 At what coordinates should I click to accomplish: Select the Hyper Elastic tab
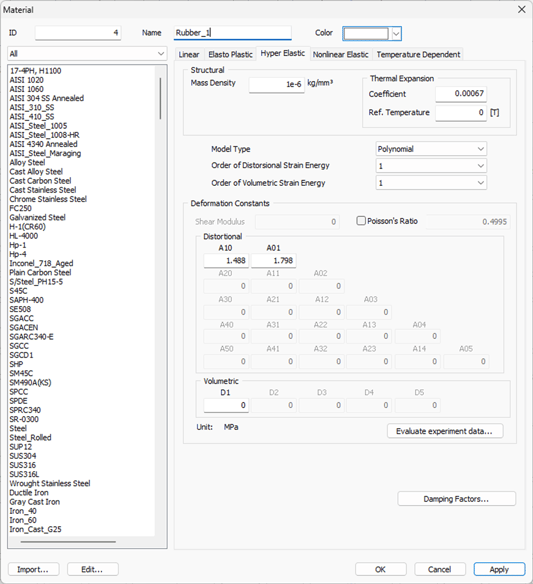coord(283,53)
